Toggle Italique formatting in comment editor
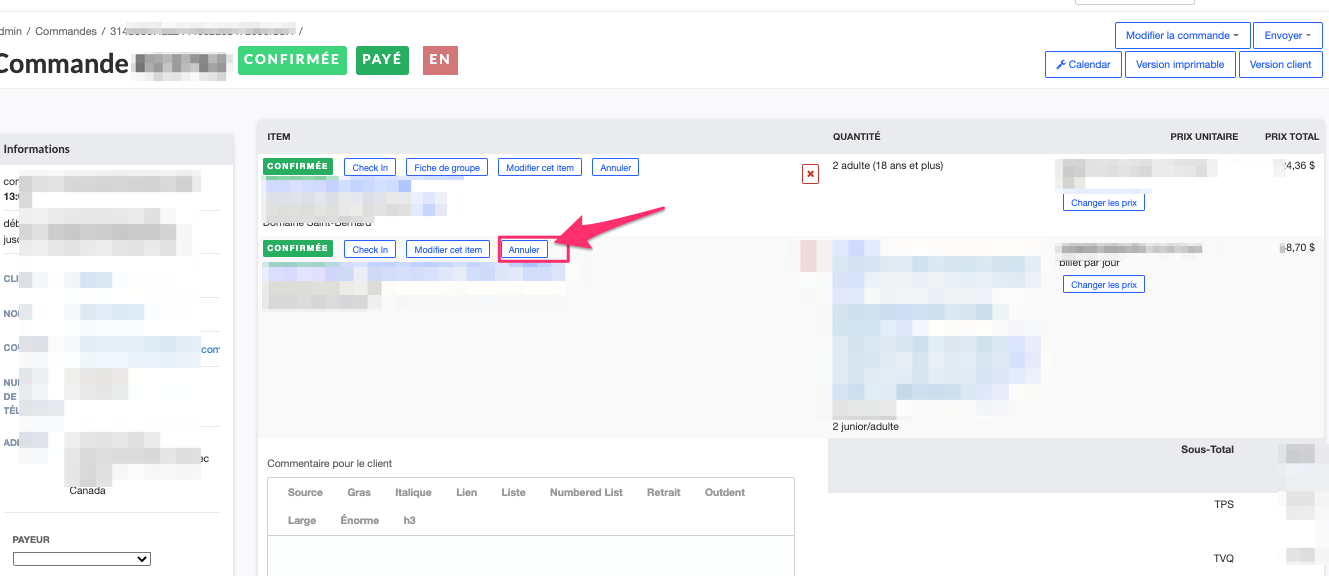Image resolution: width=1329 pixels, height=576 pixels. point(413,492)
